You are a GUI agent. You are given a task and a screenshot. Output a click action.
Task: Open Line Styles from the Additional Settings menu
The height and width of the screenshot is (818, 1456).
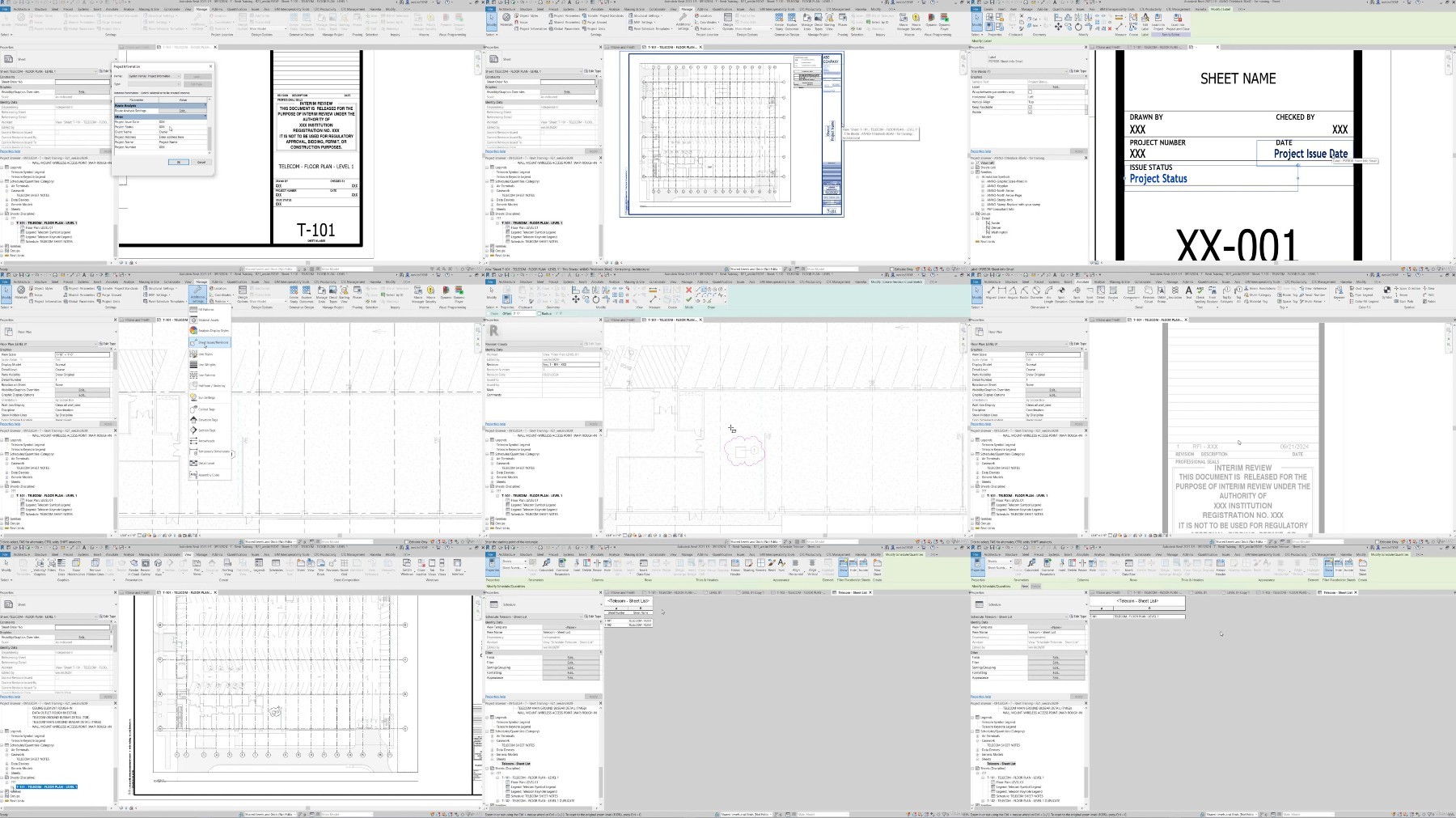210,354
